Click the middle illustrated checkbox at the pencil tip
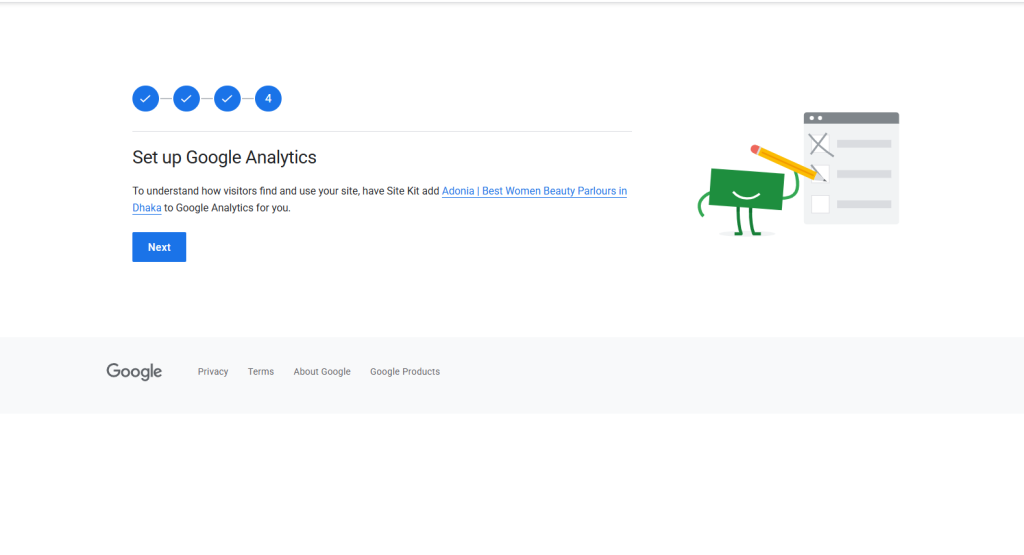The image size is (1024, 555). tap(820, 174)
